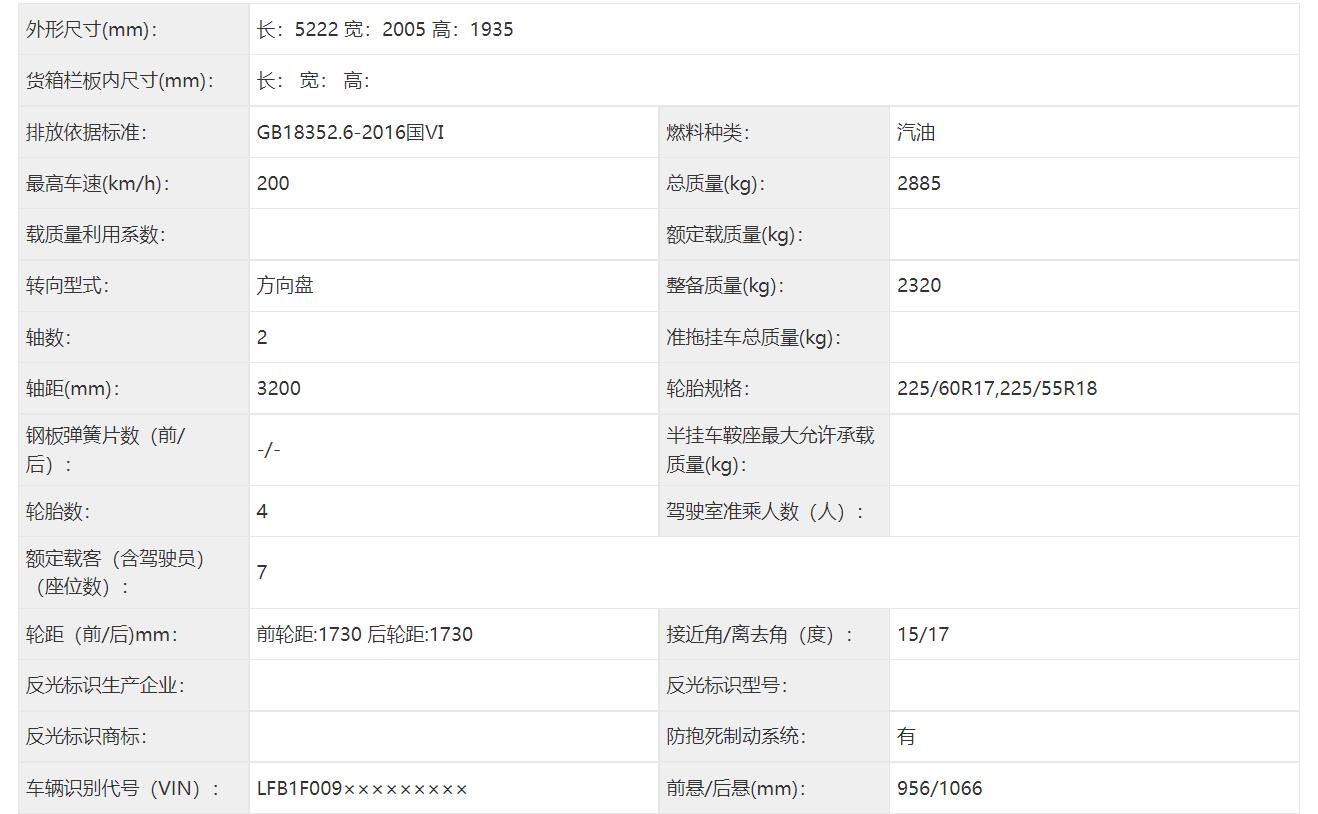Click the 载质量利用系数 label
This screenshot has width=1318, height=814.
pos(95,234)
